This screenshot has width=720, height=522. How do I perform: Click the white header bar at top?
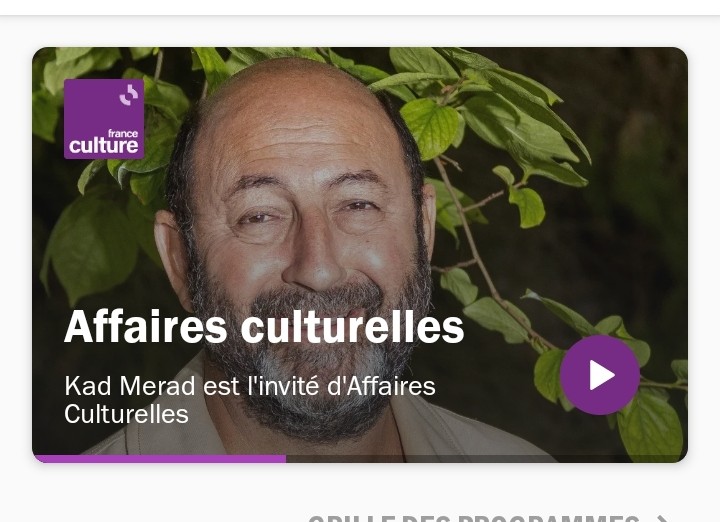[360, 7]
